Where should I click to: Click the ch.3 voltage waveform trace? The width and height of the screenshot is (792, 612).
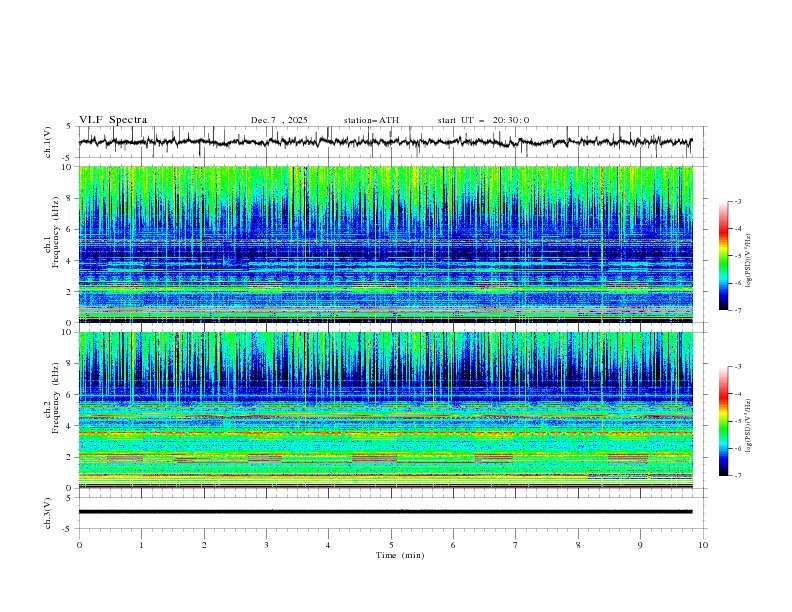point(385,512)
